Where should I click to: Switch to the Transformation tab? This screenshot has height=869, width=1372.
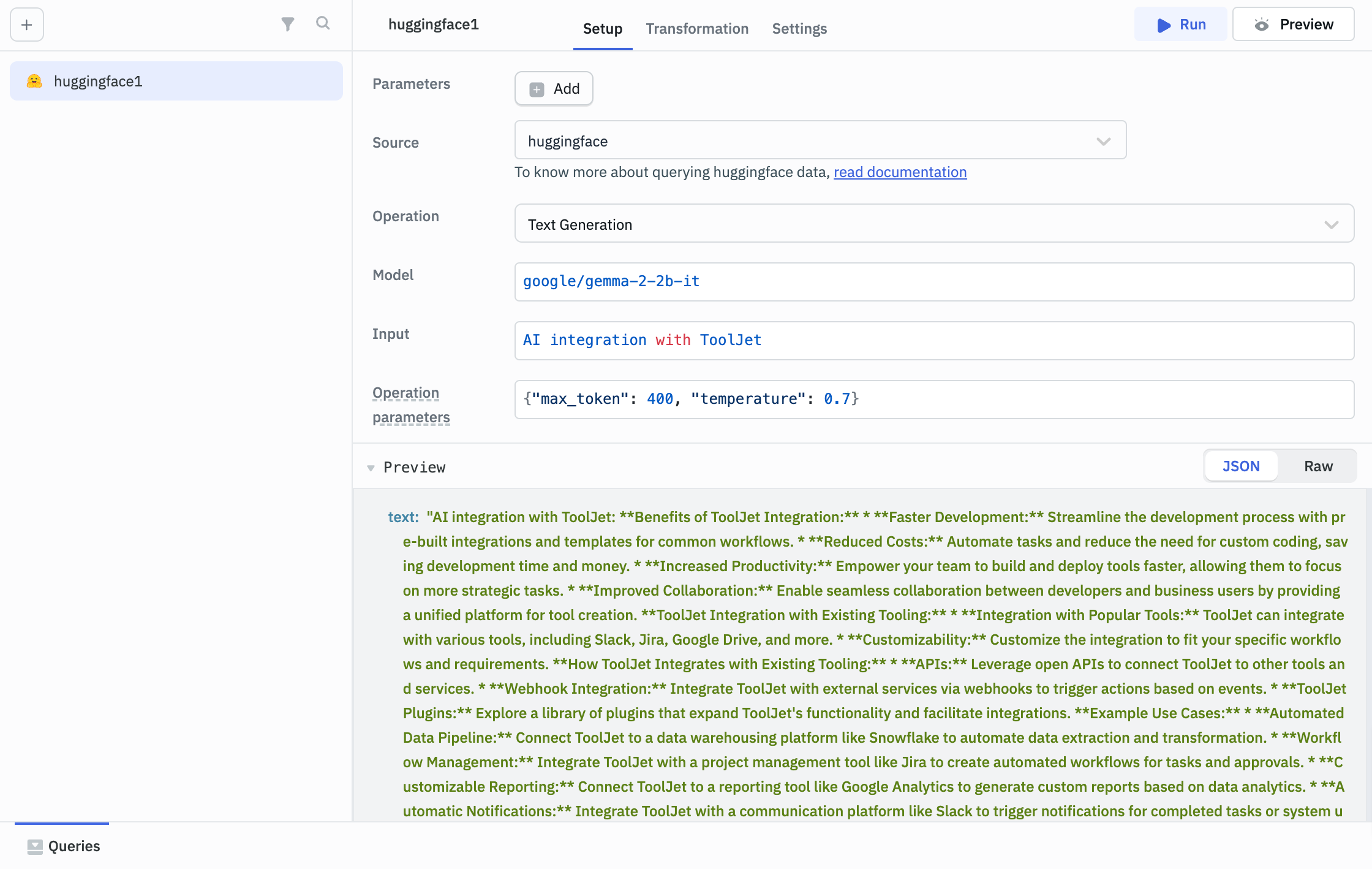point(697,29)
